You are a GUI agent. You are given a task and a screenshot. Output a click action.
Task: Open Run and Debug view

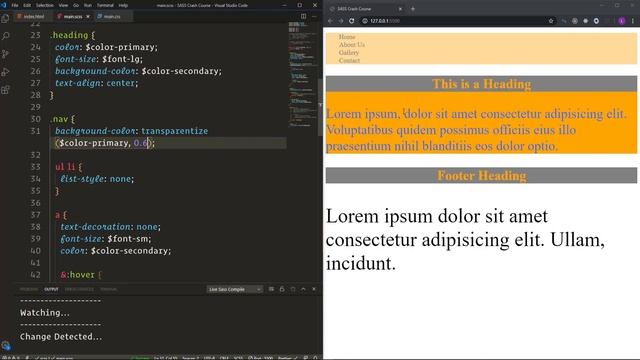click(5, 72)
